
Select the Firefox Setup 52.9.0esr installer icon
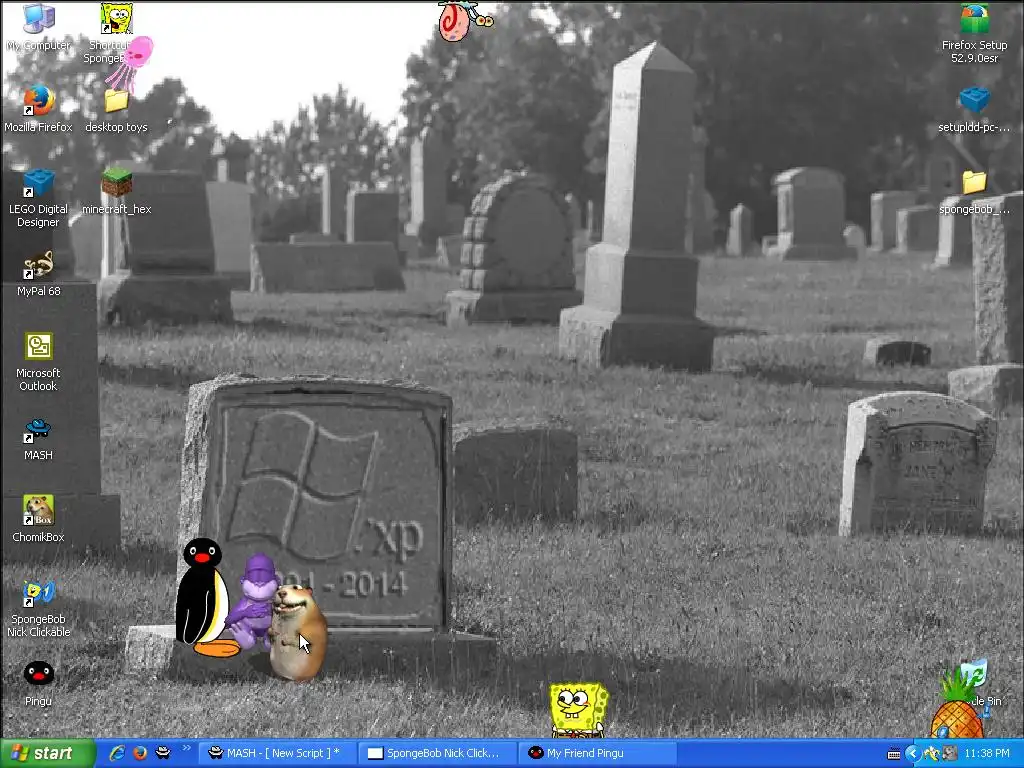974,33
